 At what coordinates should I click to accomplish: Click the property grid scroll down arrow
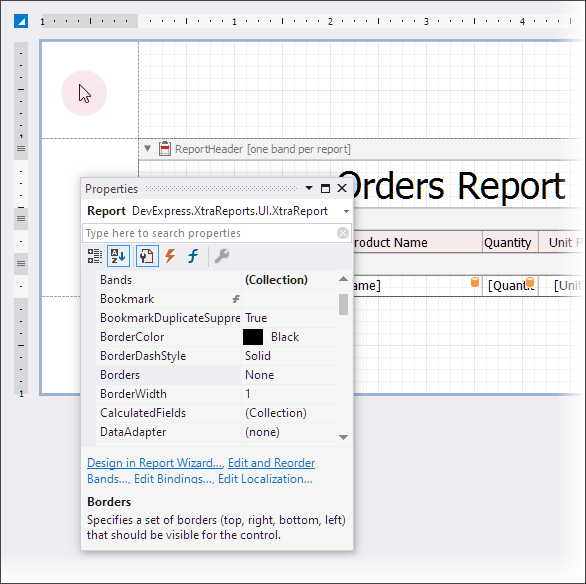point(343,437)
